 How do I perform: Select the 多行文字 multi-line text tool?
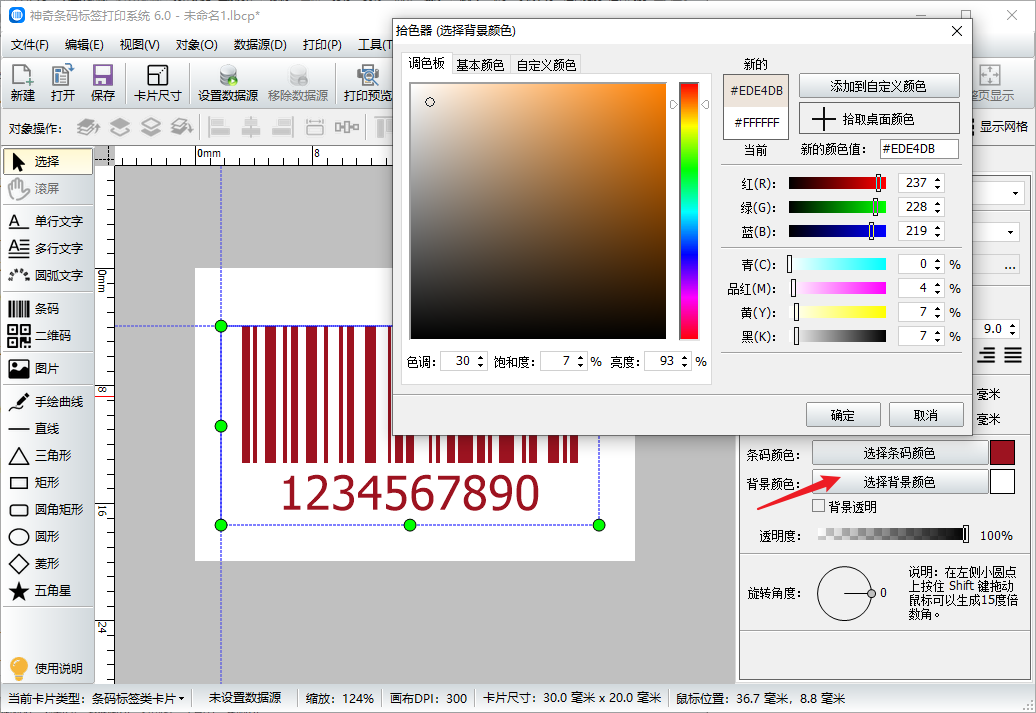[x=48, y=248]
